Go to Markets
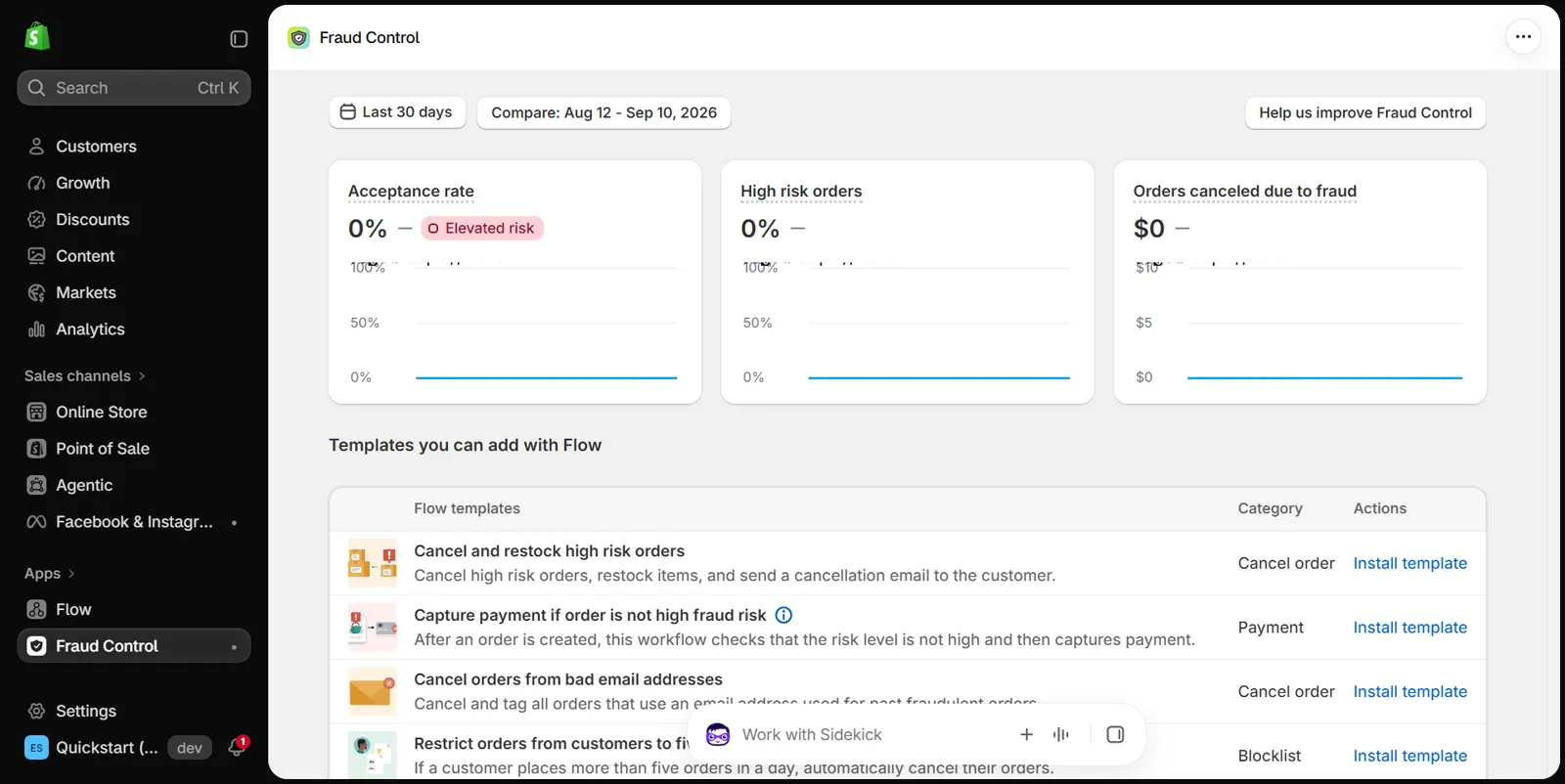This screenshot has width=1565, height=784. [x=134, y=293]
